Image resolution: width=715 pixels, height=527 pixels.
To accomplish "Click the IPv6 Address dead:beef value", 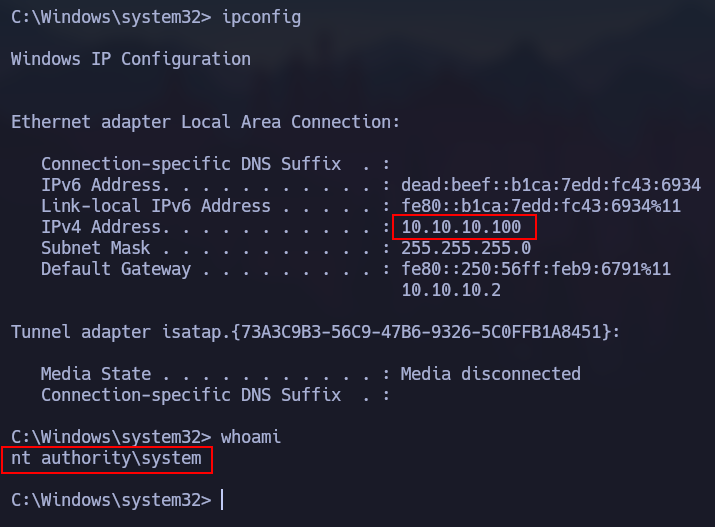I will (x=551, y=185).
